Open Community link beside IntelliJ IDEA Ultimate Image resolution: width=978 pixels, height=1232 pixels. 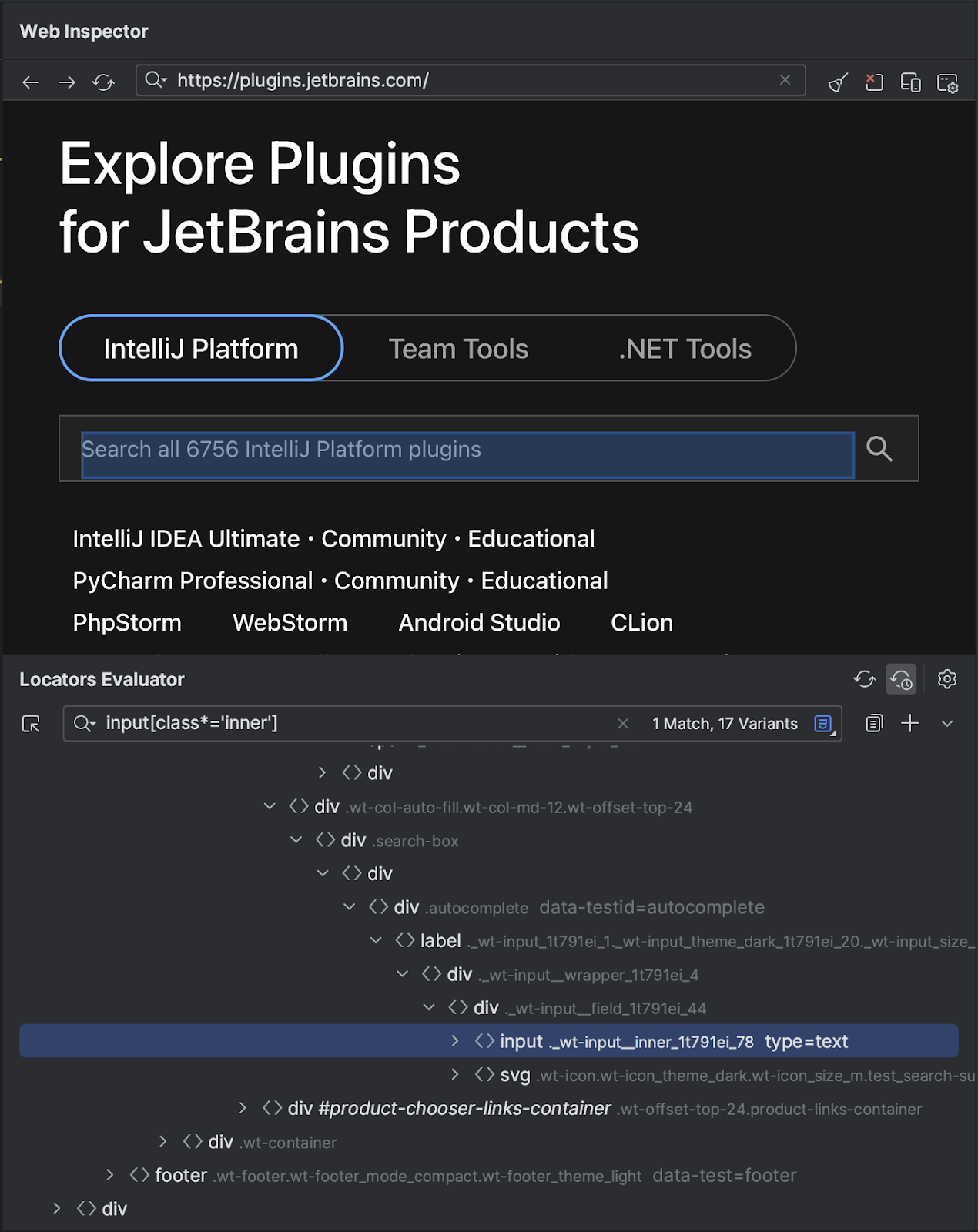pos(383,539)
